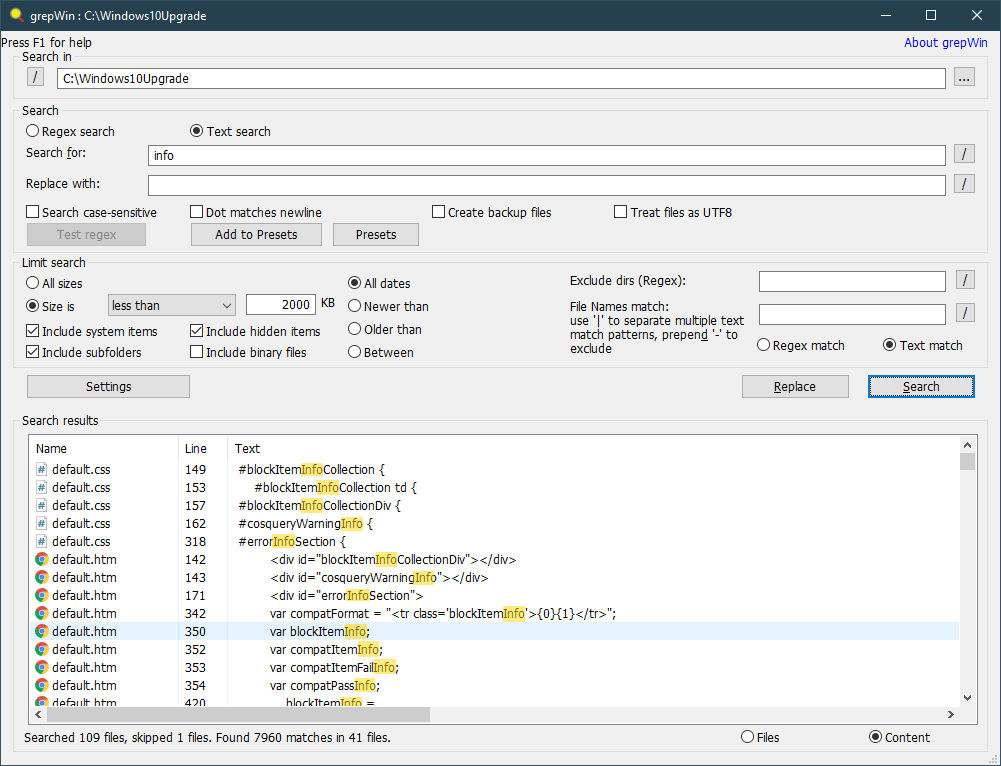Select Older than date option
Image resolution: width=1001 pixels, height=766 pixels.
(x=385, y=329)
